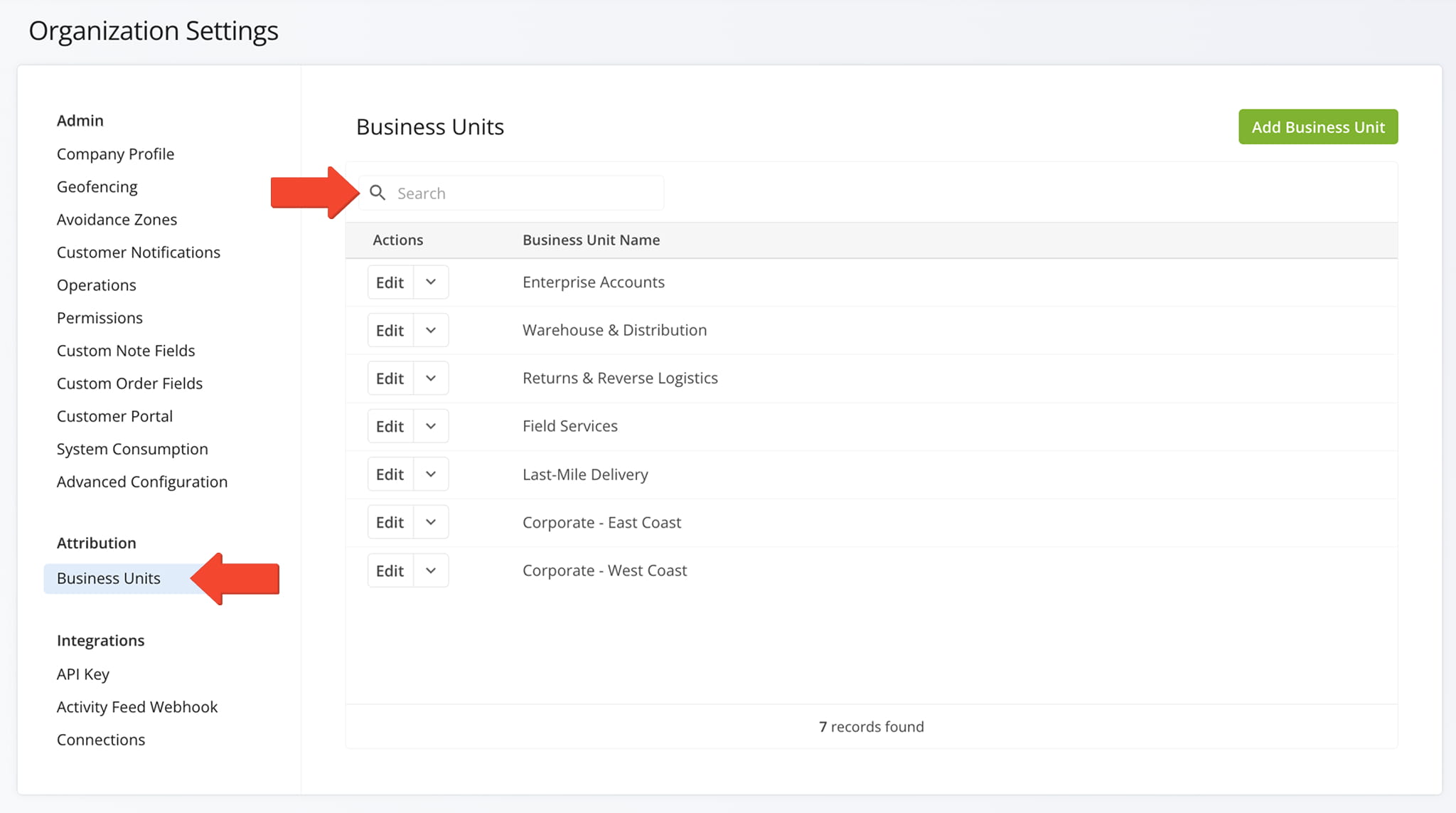Open Avoidance Zones page
Viewport: 1456px width, 813px height.
coord(117,219)
